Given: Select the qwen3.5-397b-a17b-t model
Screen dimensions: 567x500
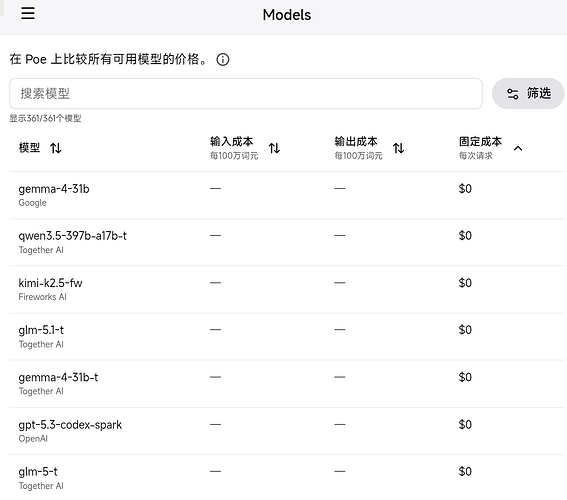Looking at the screenshot, I should pyautogui.click(x=73, y=236).
